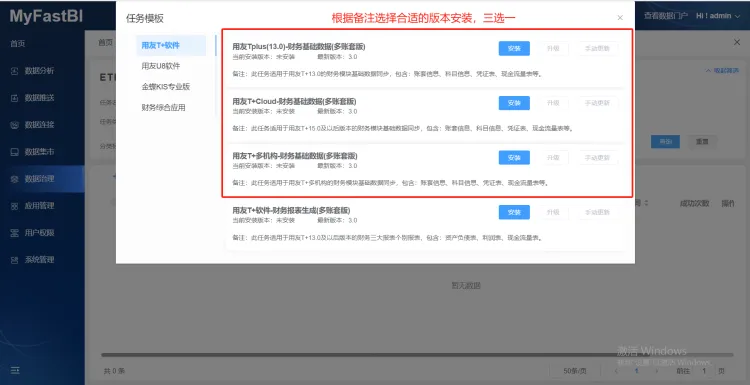Install 用友T+软件-财务报表生成 template
This screenshot has height=385, width=750.
pyautogui.click(x=514, y=212)
